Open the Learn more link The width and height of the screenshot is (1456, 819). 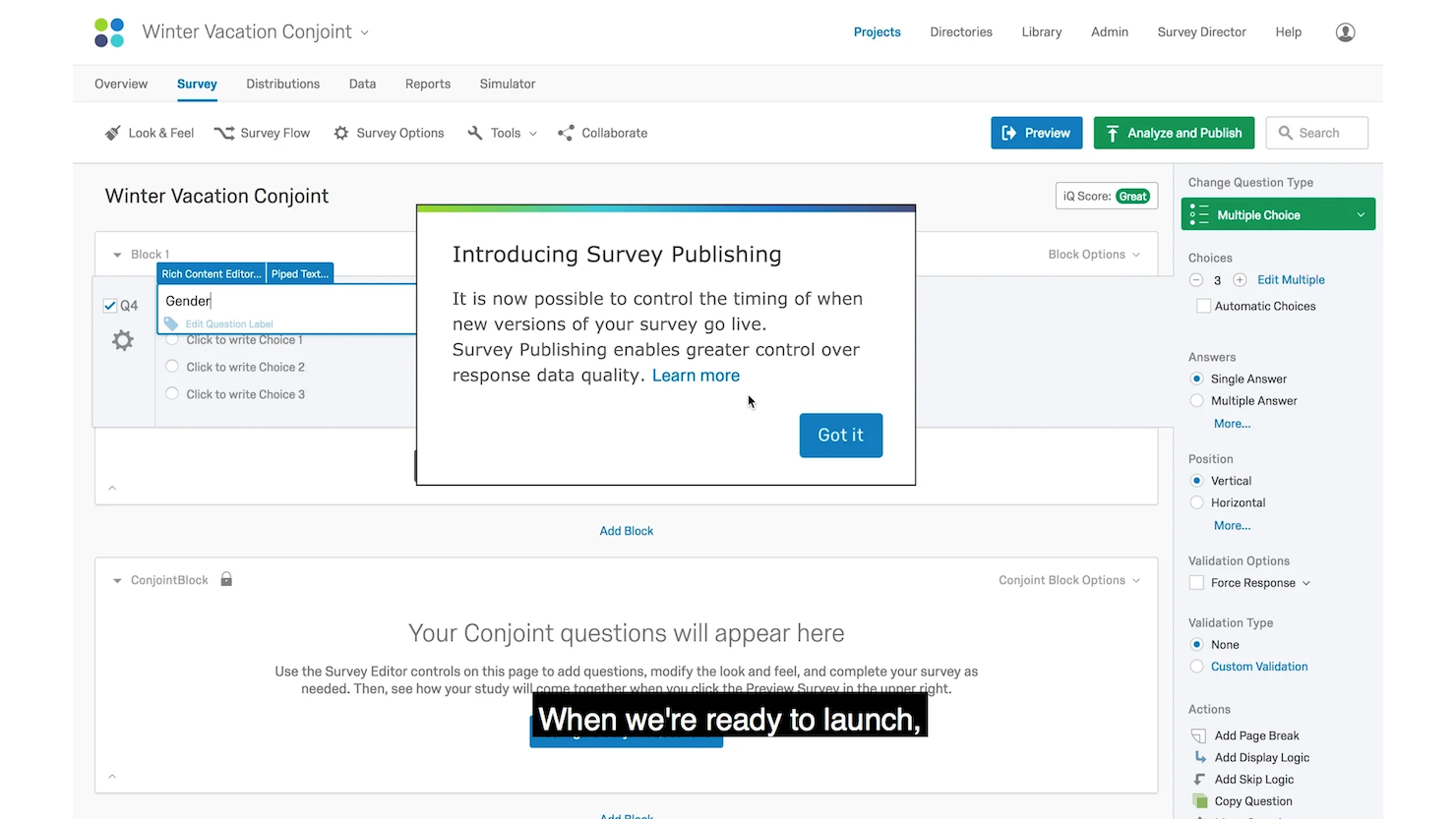[696, 375]
